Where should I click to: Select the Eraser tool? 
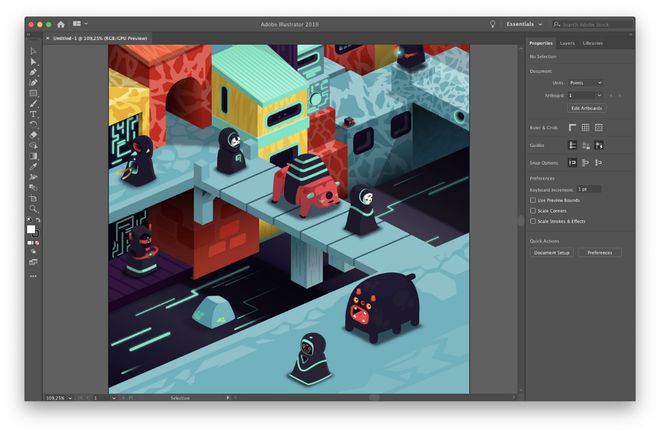pyautogui.click(x=33, y=135)
